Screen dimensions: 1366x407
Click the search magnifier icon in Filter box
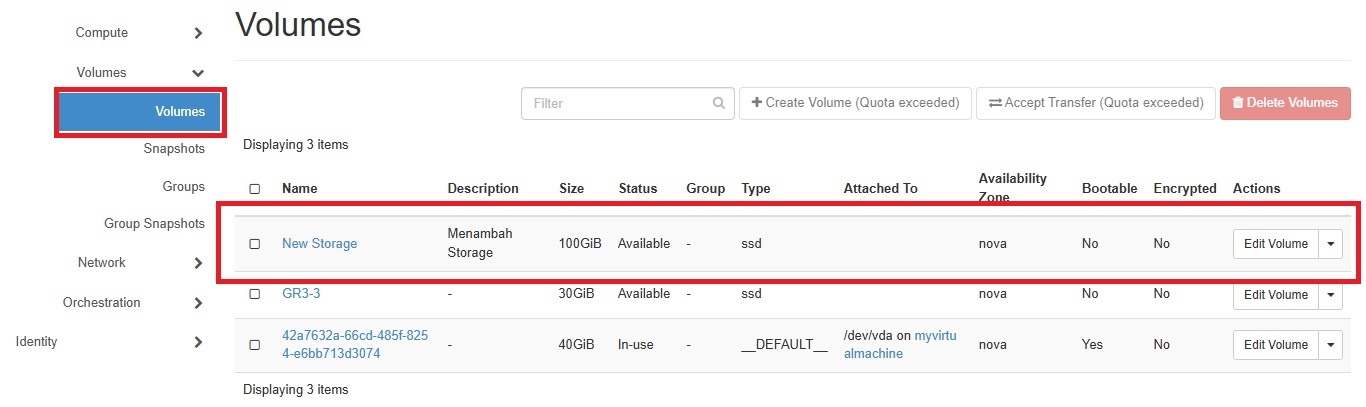(718, 103)
